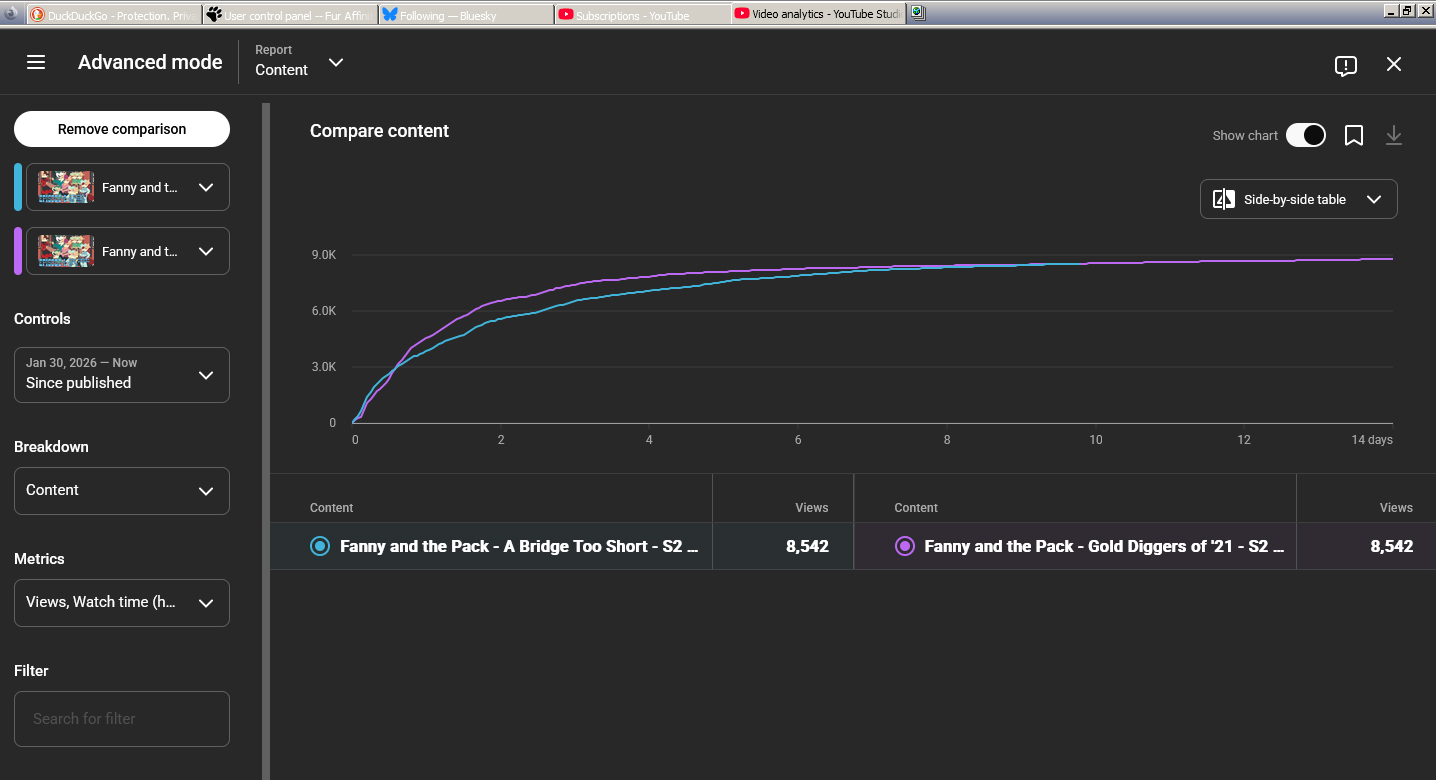Screen dimensions: 1436x780
Task: Switch to the Subscriptions - YouTube tab
Action: tap(640, 15)
